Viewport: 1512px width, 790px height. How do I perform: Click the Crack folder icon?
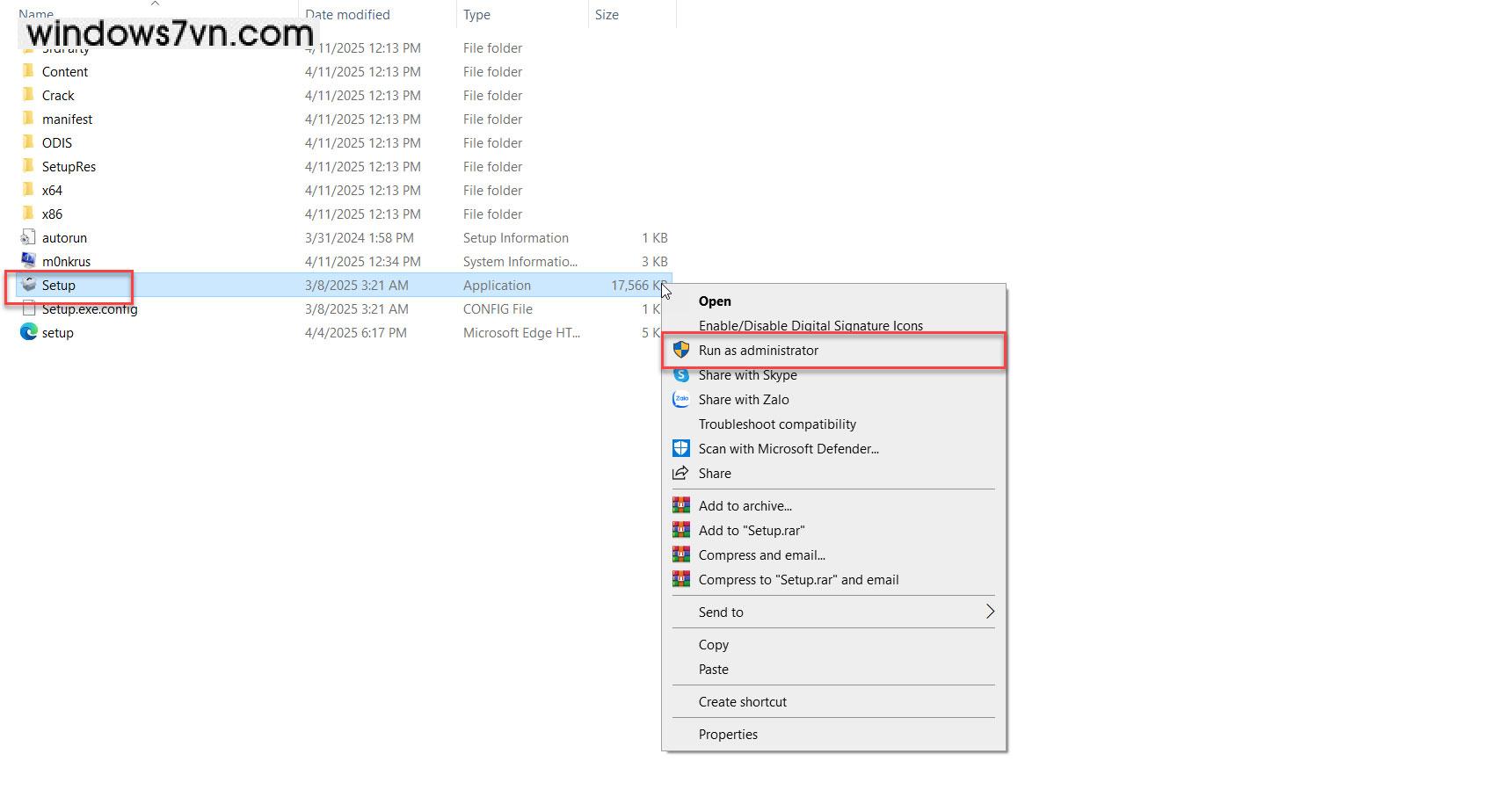(28, 96)
